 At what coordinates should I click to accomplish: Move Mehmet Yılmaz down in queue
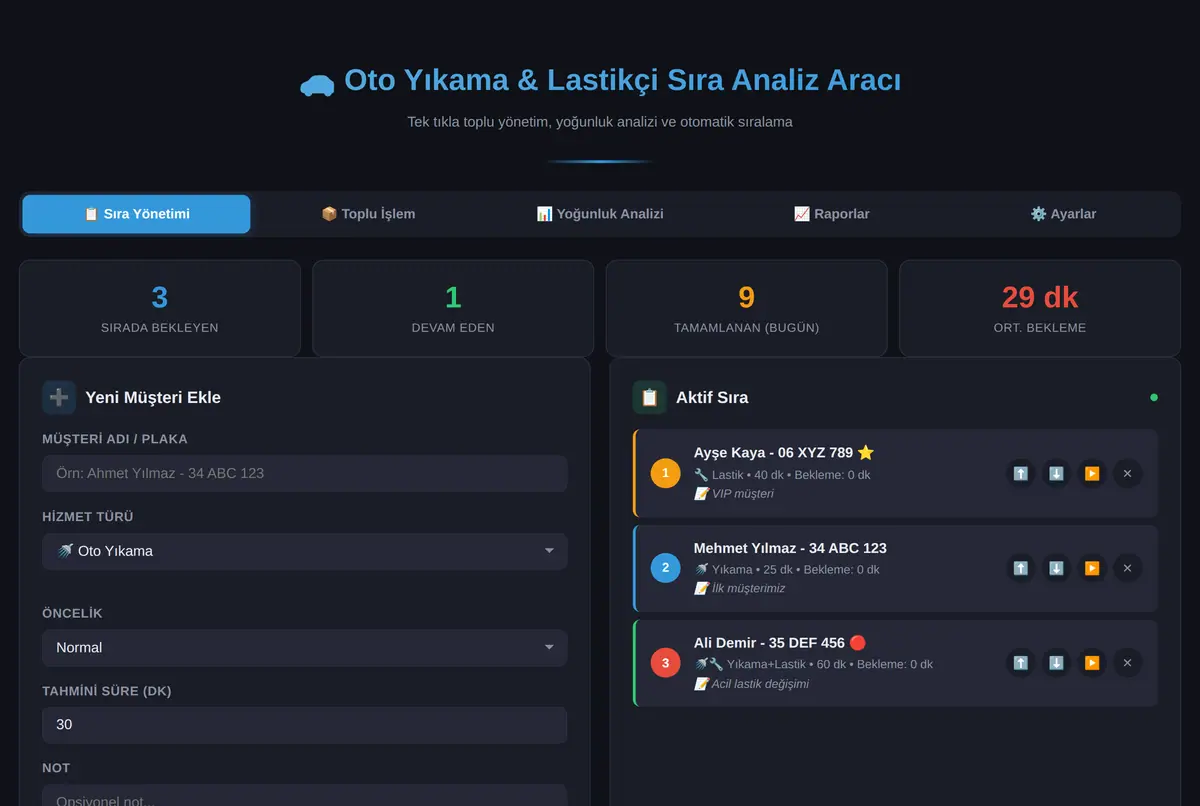(1056, 568)
